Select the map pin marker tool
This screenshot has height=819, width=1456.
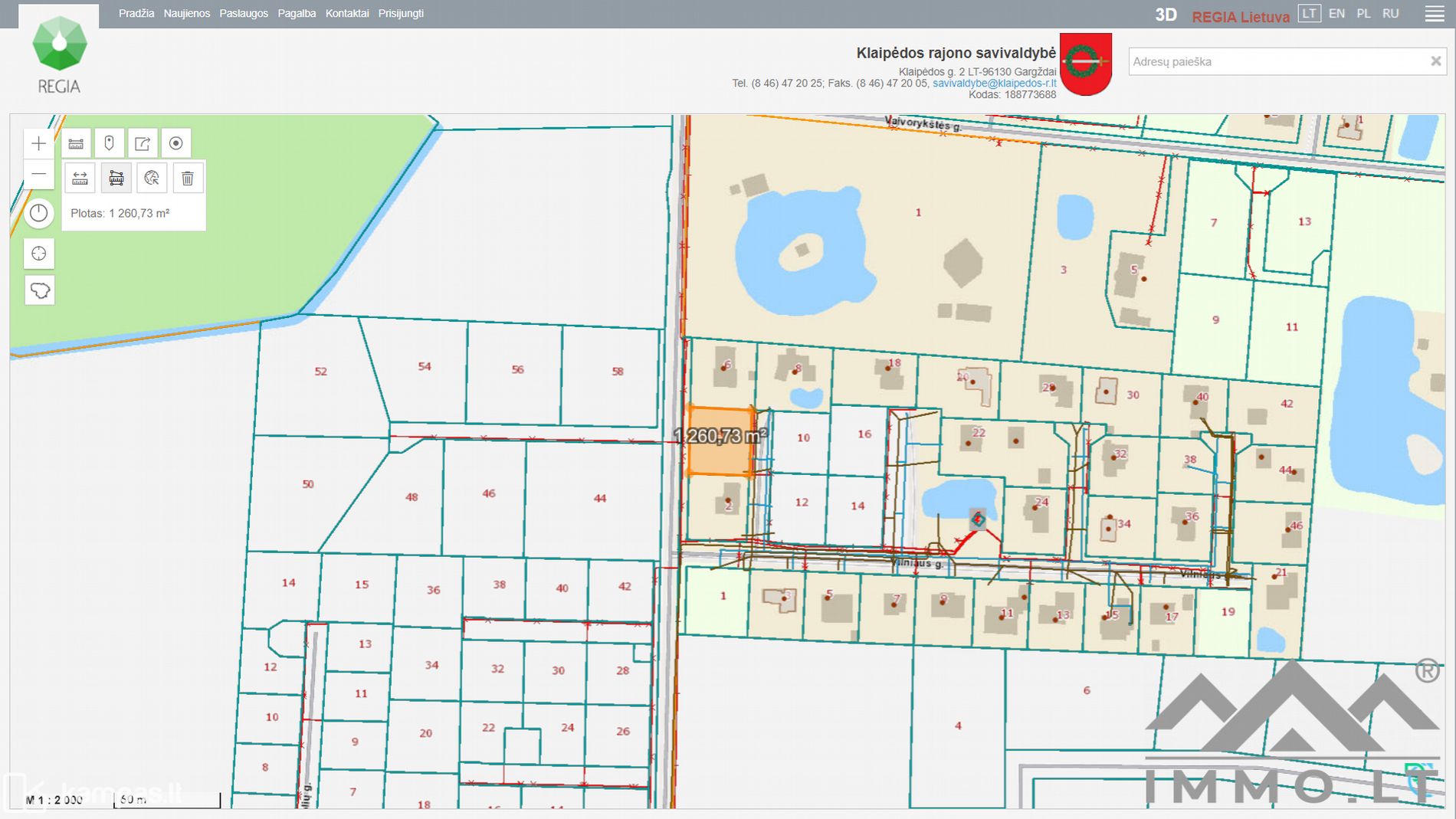coord(109,143)
